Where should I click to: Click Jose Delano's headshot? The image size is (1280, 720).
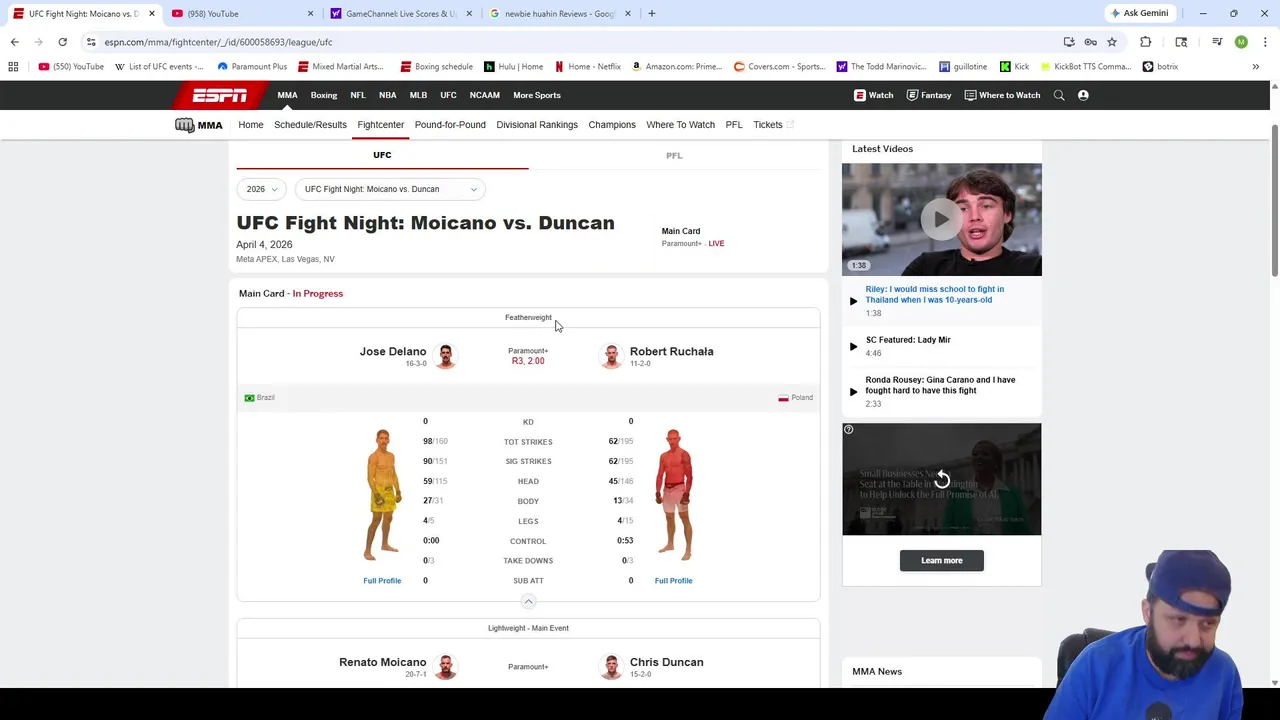click(x=446, y=356)
